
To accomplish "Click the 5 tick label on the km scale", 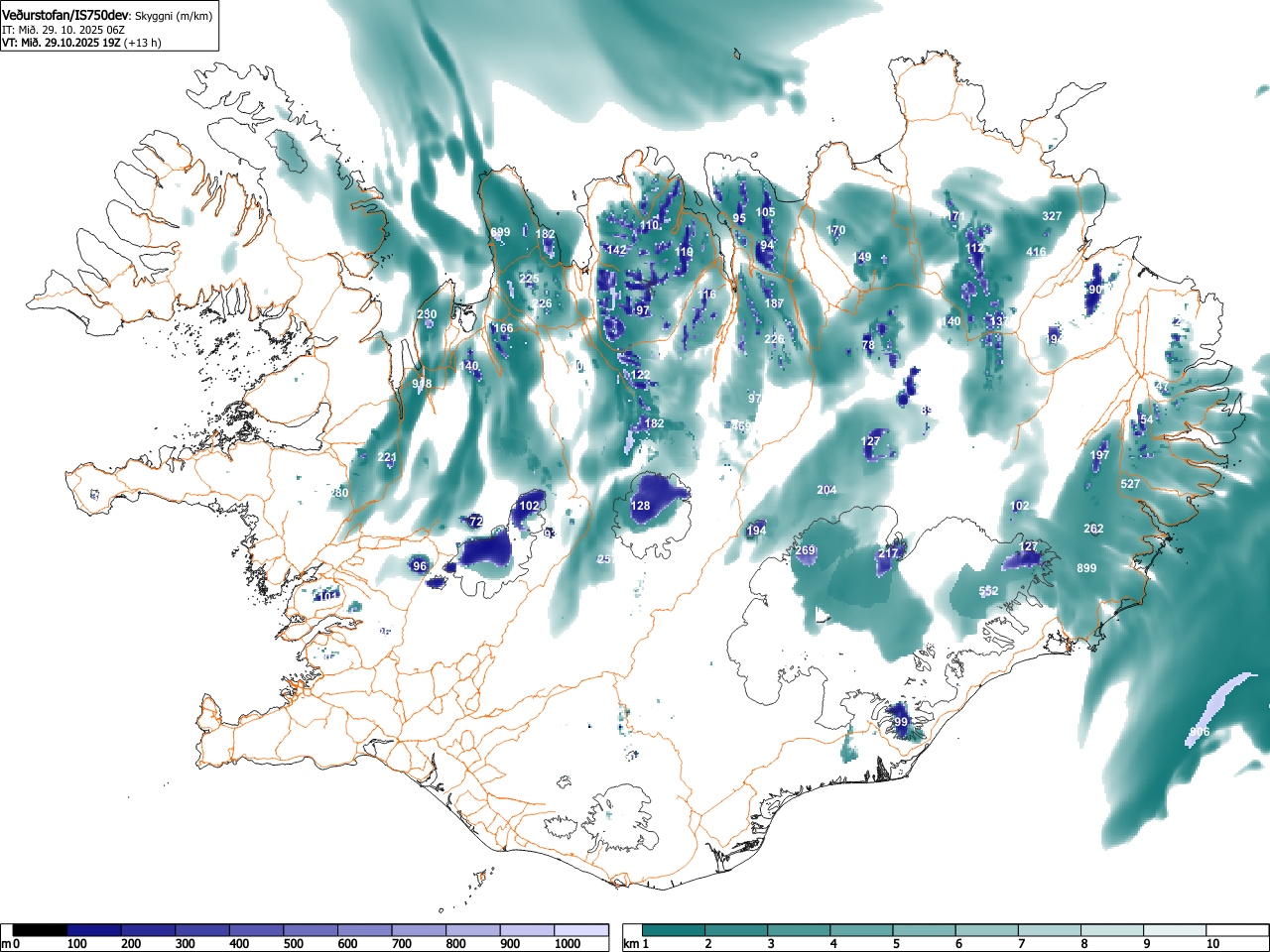I will [x=895, y=944].
